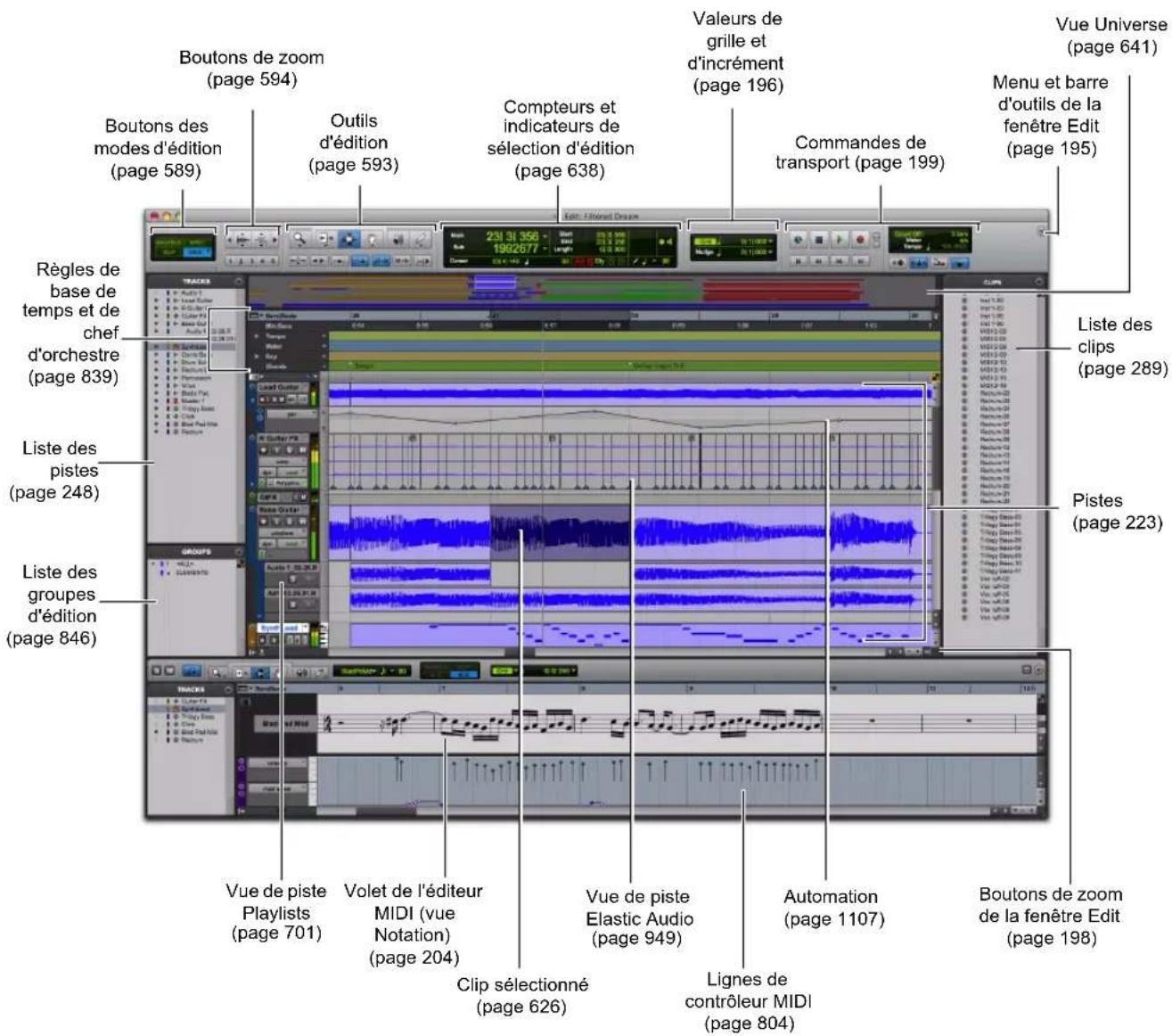1172x1036 pixels.
Task: Select Master 1 in the Tracks list
Action: pos(193,401)
